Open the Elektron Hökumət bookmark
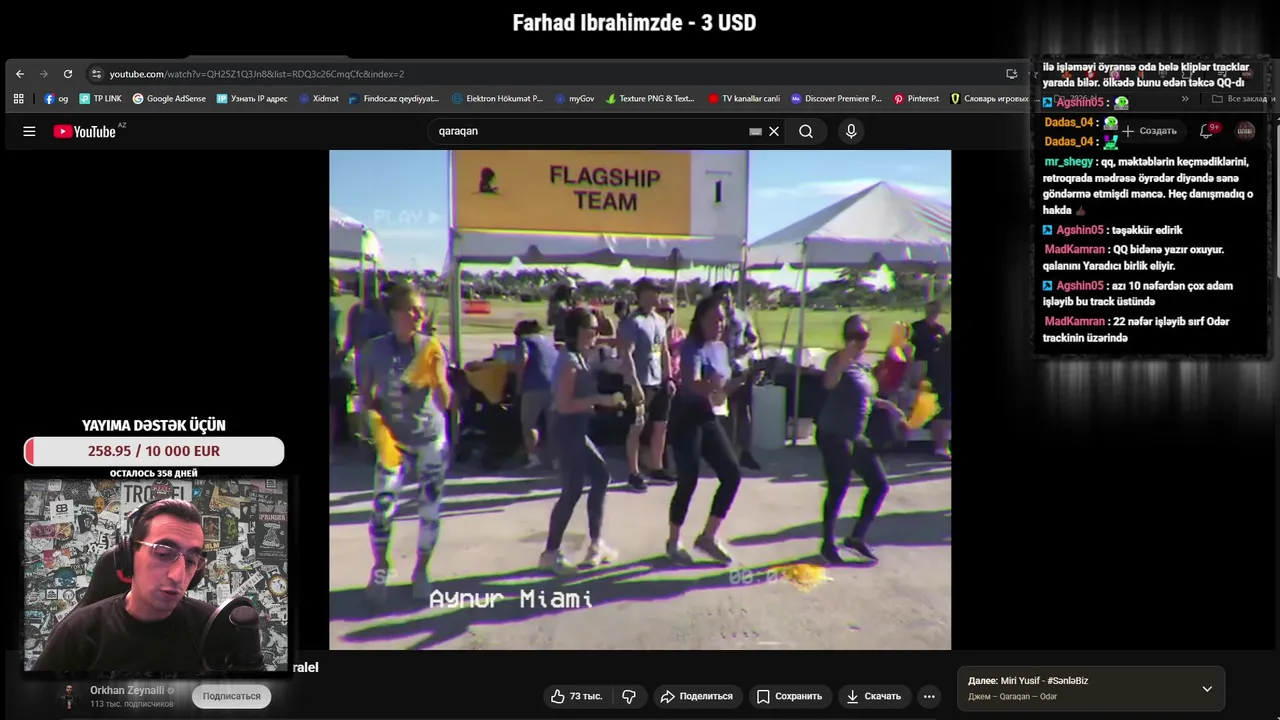The height and width of the screenshot is (720, 1280). coord(497,99)
